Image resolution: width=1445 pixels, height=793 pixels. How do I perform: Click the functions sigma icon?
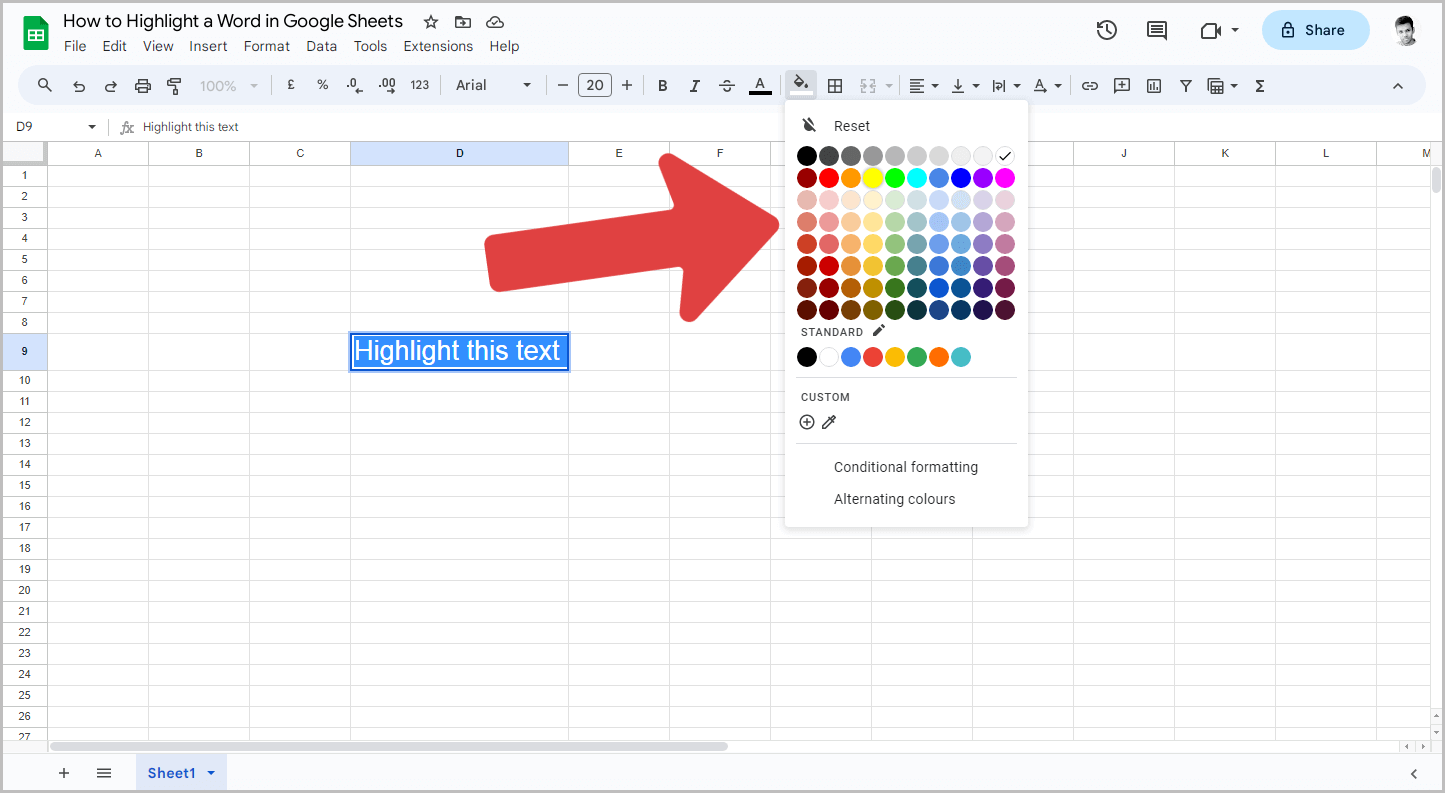click(1260, 86)
